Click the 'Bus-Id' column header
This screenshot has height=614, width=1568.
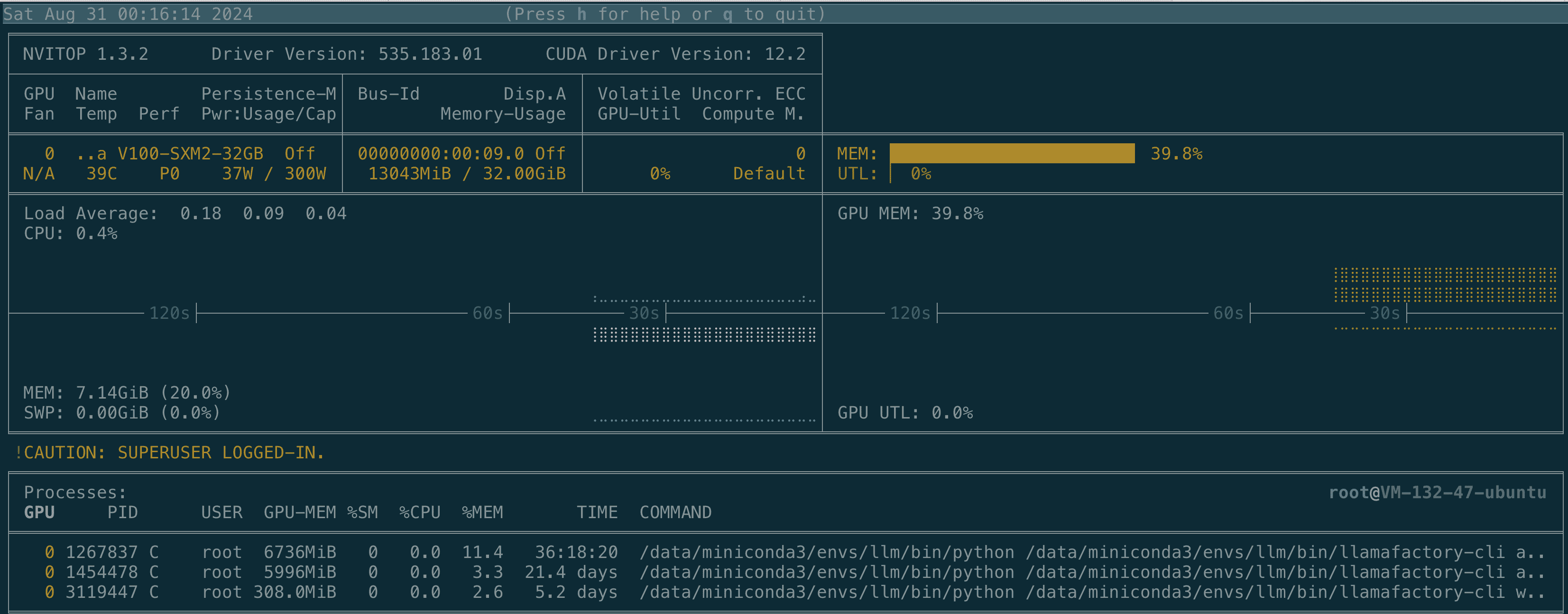pyautogui.click(x=388, y=94)
